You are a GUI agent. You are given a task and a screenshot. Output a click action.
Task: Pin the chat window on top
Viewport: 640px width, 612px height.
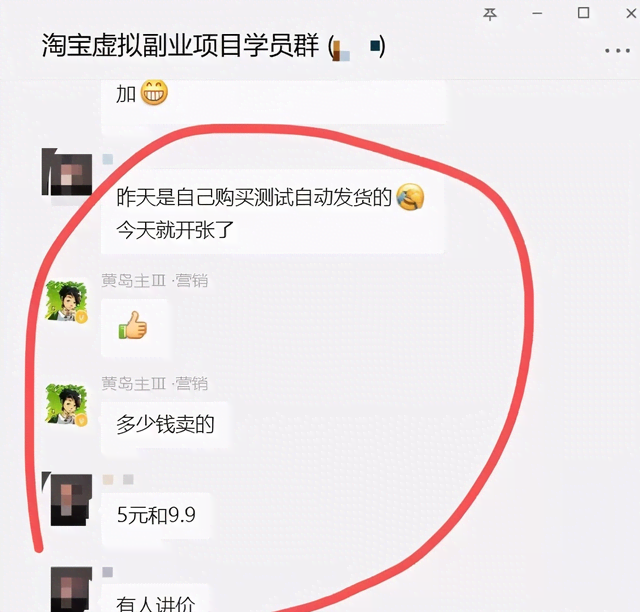(490, 14)
